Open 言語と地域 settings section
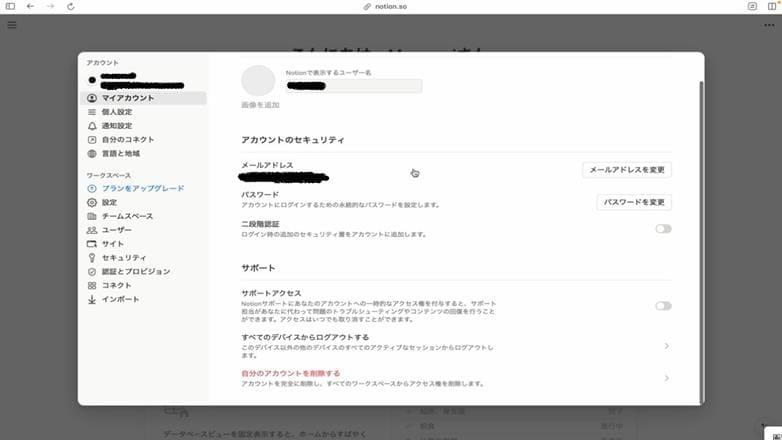This screenshot has width=782, height=440. coord(144,154)
